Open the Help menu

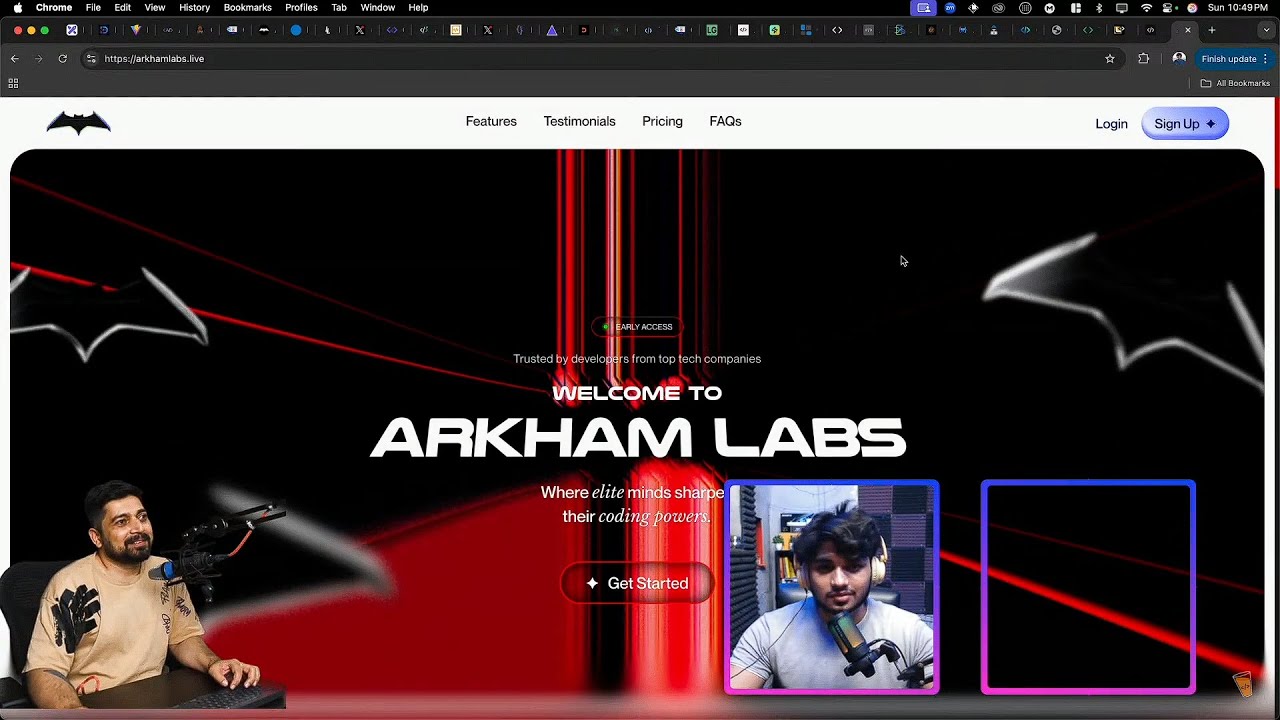click(x=418, y=7)
